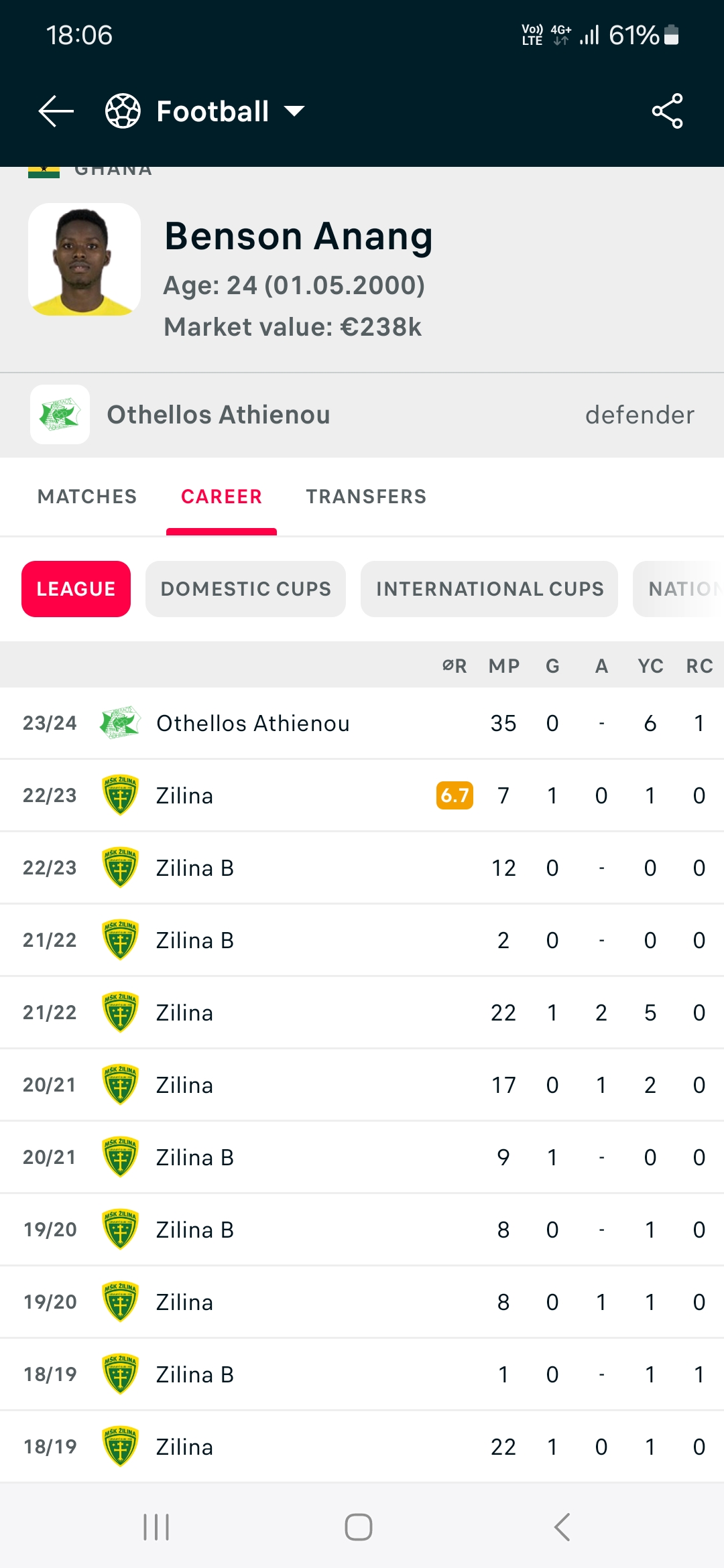Viewport: 724px width, 1568px height.
Task: Tap Zilina crest in 21/22 Zilina row
Action: [x=120, y=1012]
